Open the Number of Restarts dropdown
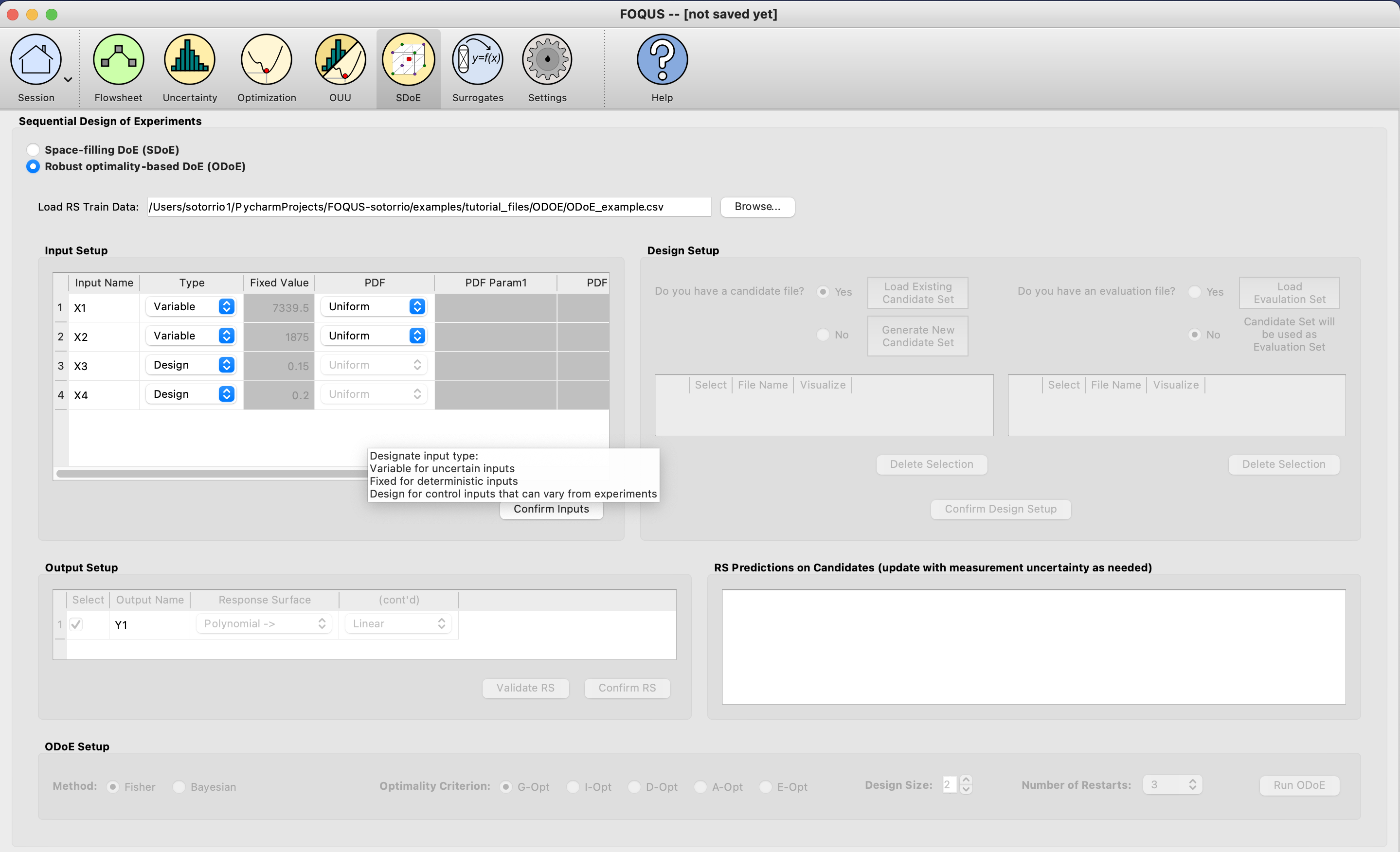The image size is (1400, 852). point(1172,785)
